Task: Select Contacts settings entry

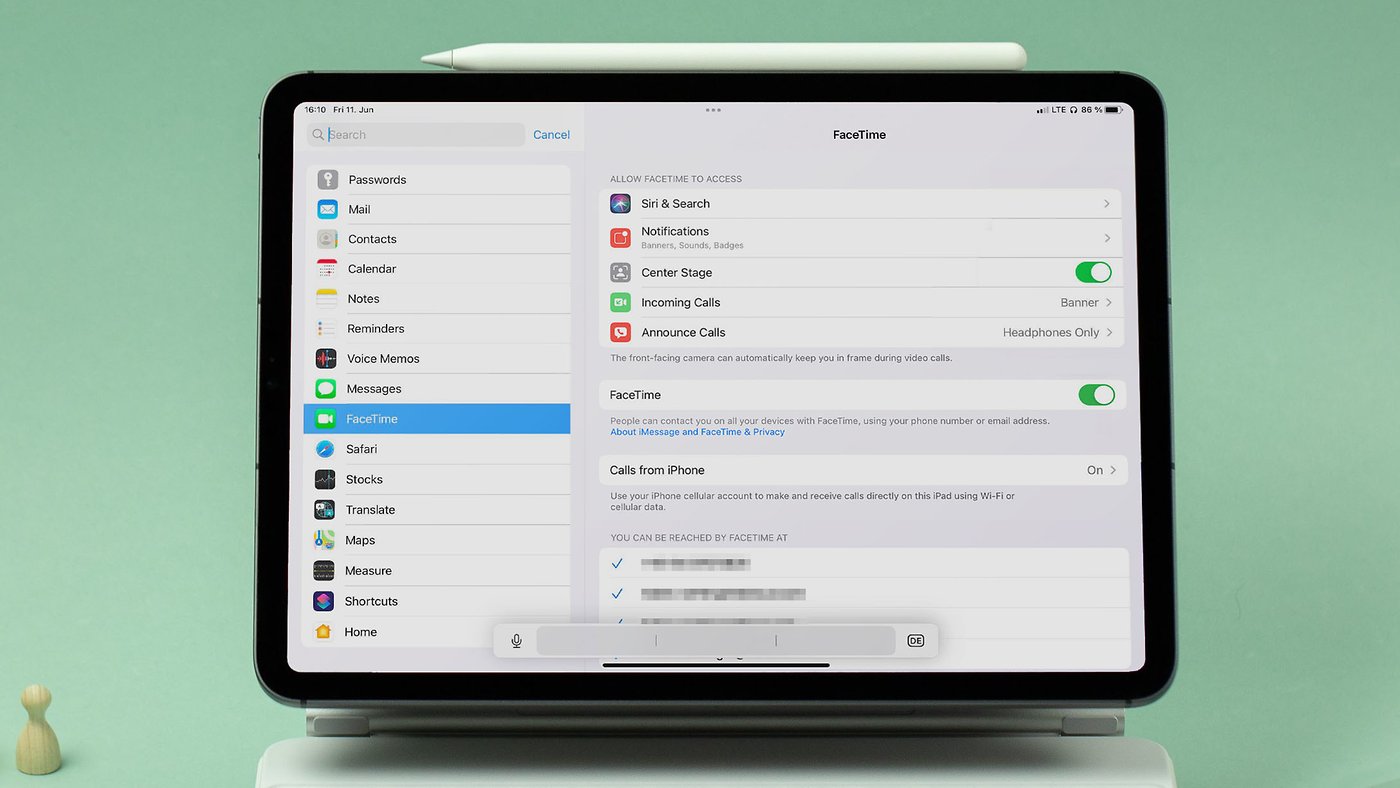Action: (440, 239)
